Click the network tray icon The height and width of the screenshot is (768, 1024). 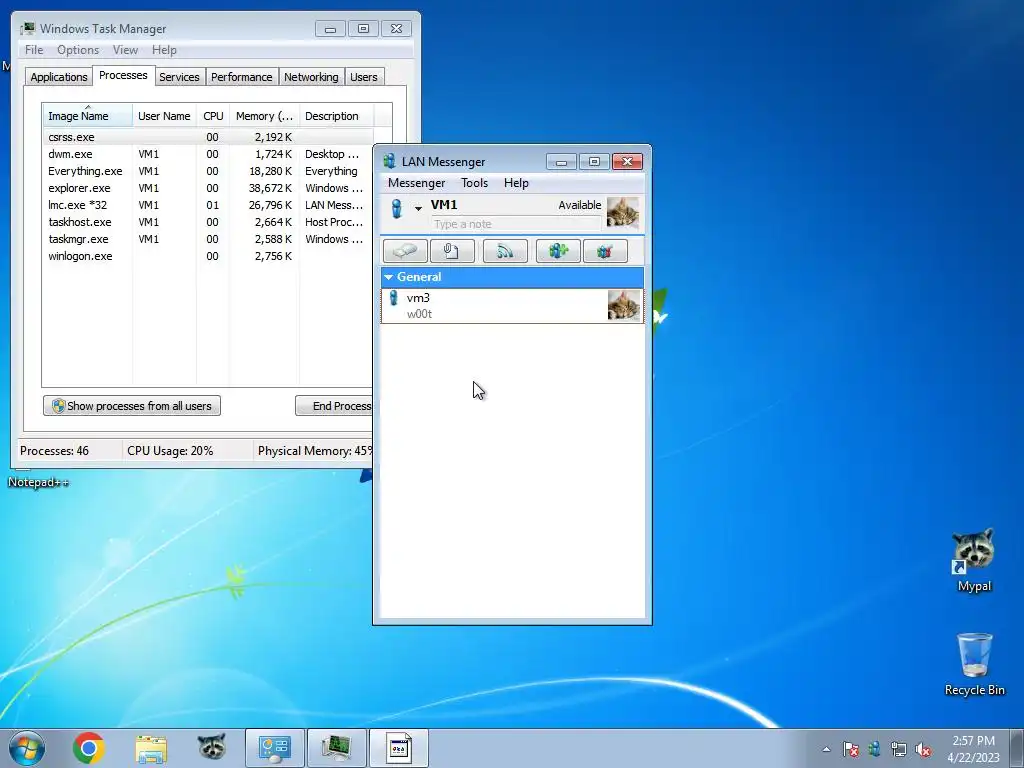[899, 749]
